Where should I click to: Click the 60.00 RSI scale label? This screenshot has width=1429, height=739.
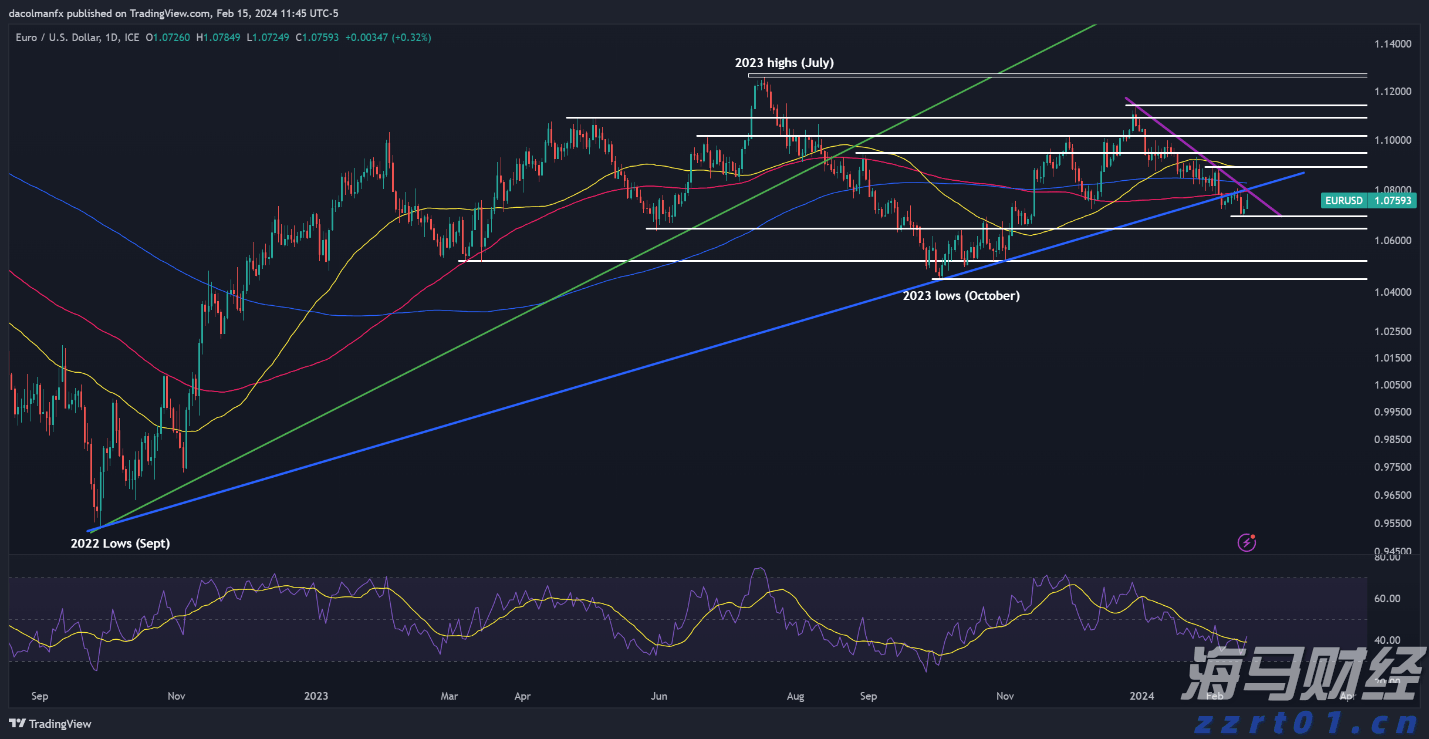(1386, 599)
